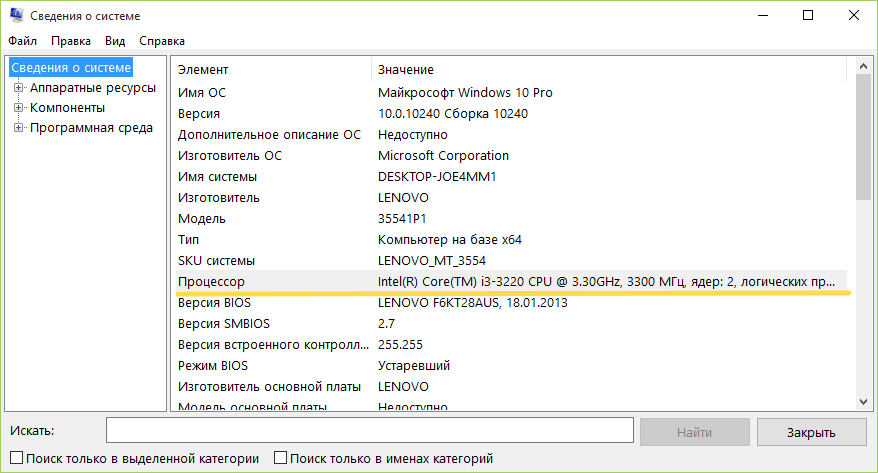Select Компоненты tree item label
This screenshot has width=878, height=473.
coord(67,107)
